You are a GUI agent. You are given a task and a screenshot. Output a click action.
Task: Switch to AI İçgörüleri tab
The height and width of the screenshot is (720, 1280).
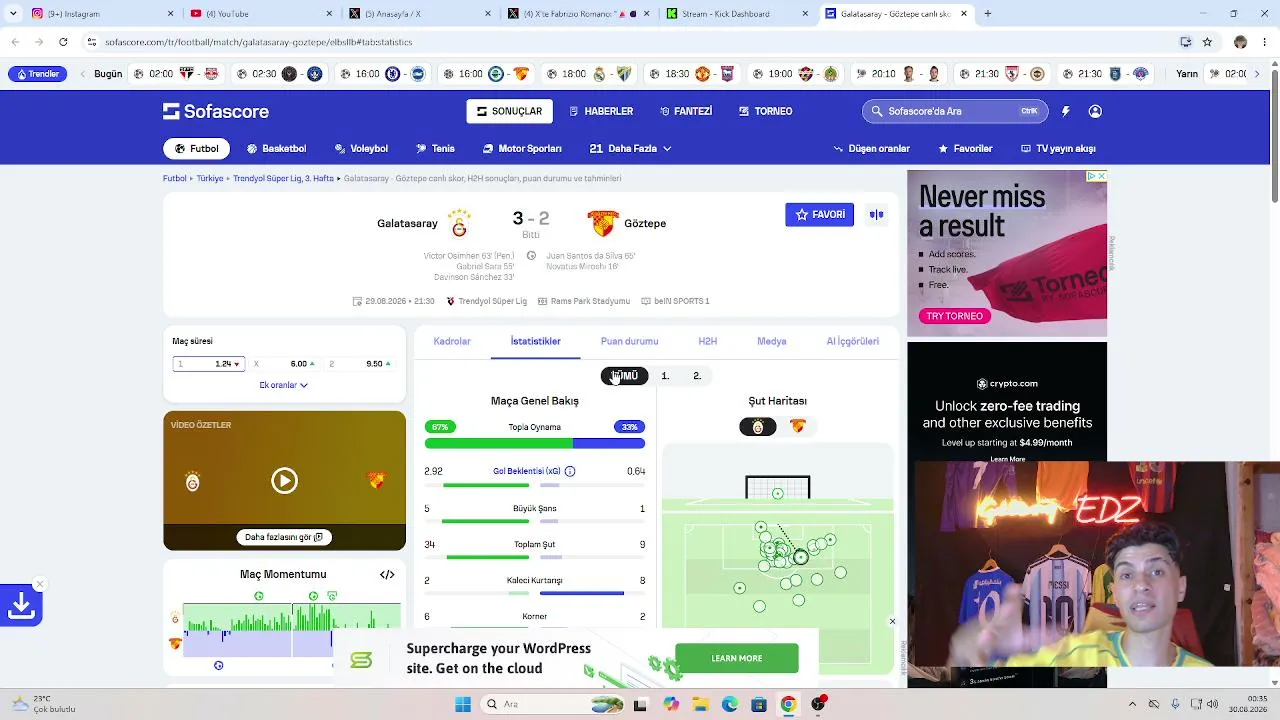pos(852,341)
